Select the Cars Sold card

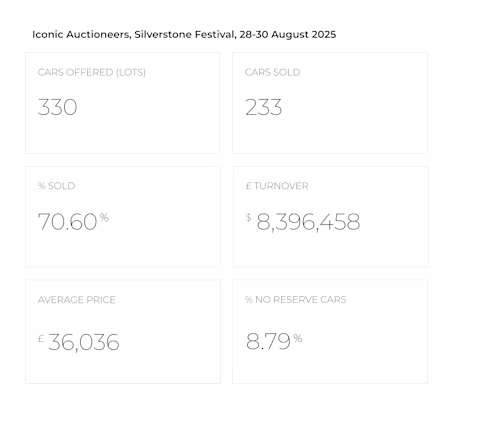pyautogui.click(x=330, y=103)
